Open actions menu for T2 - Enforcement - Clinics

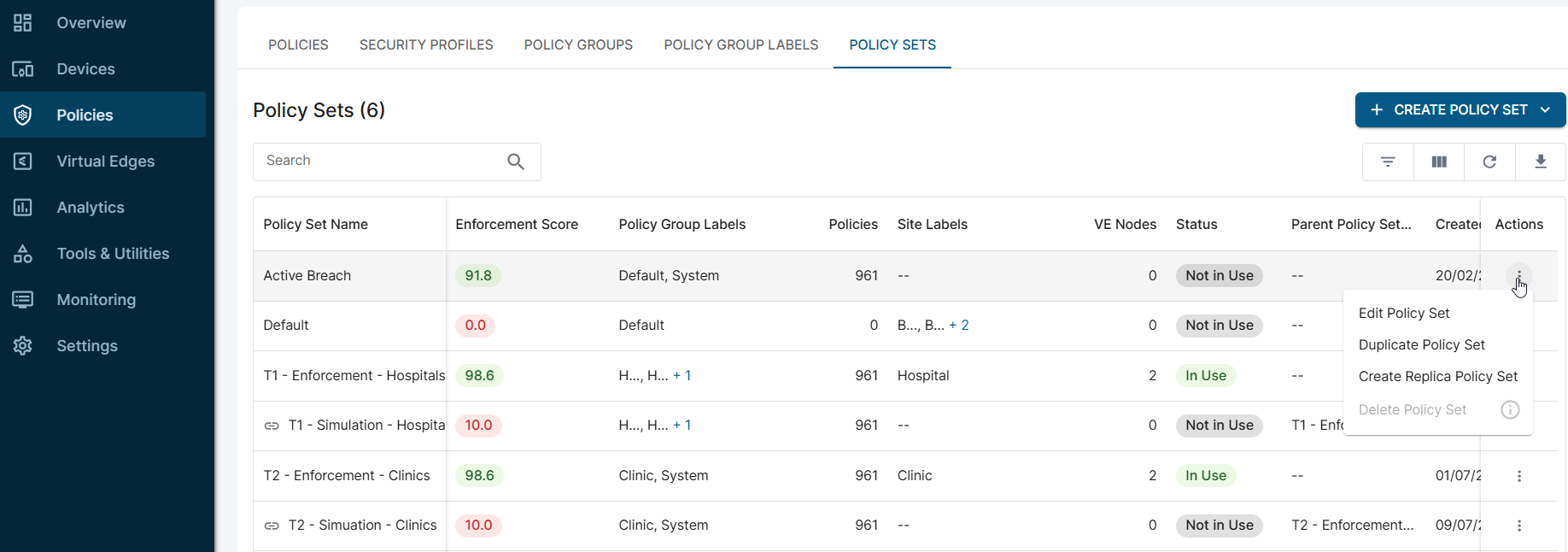coord(1518,476)
